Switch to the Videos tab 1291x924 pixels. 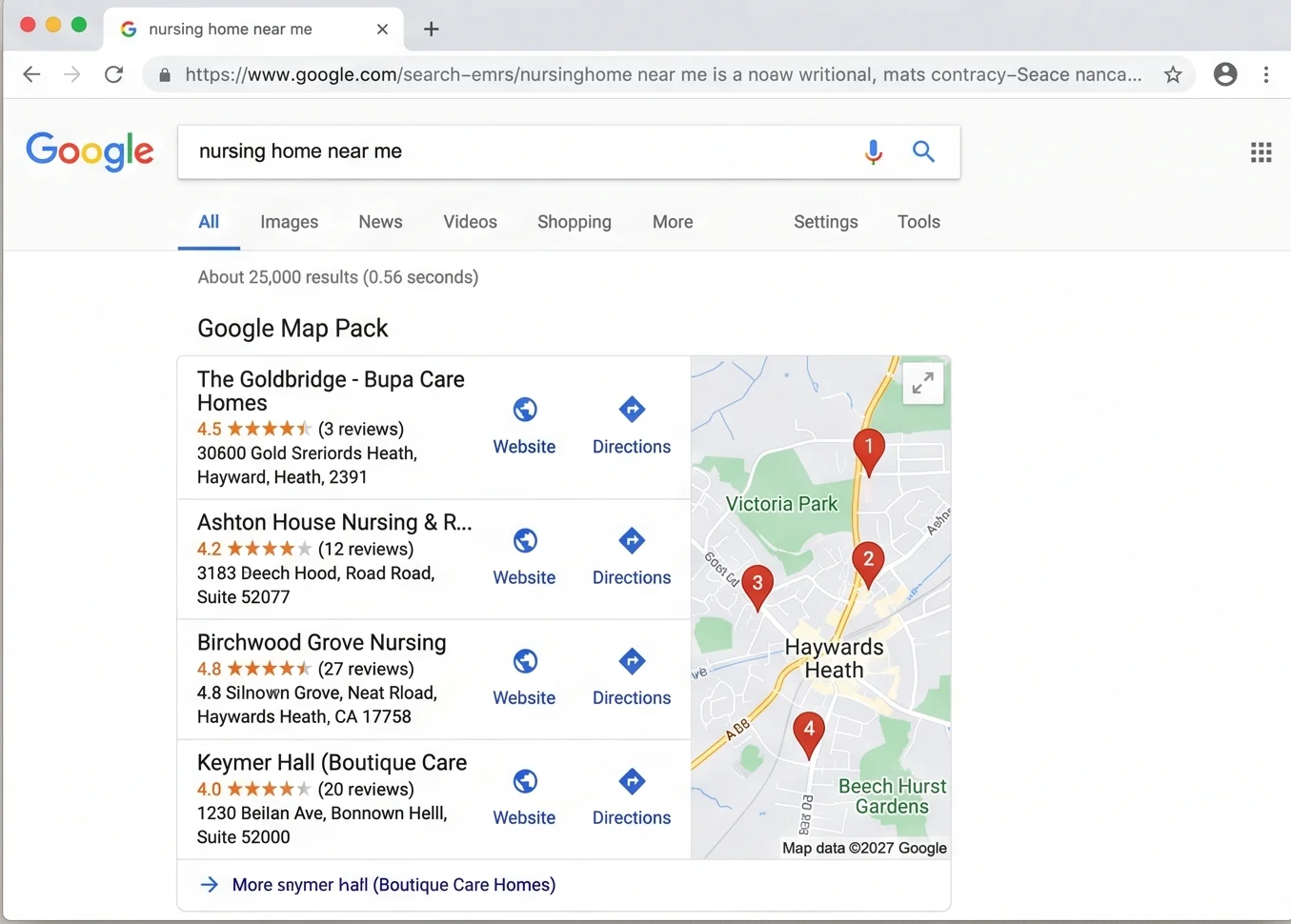pos(470,222)
